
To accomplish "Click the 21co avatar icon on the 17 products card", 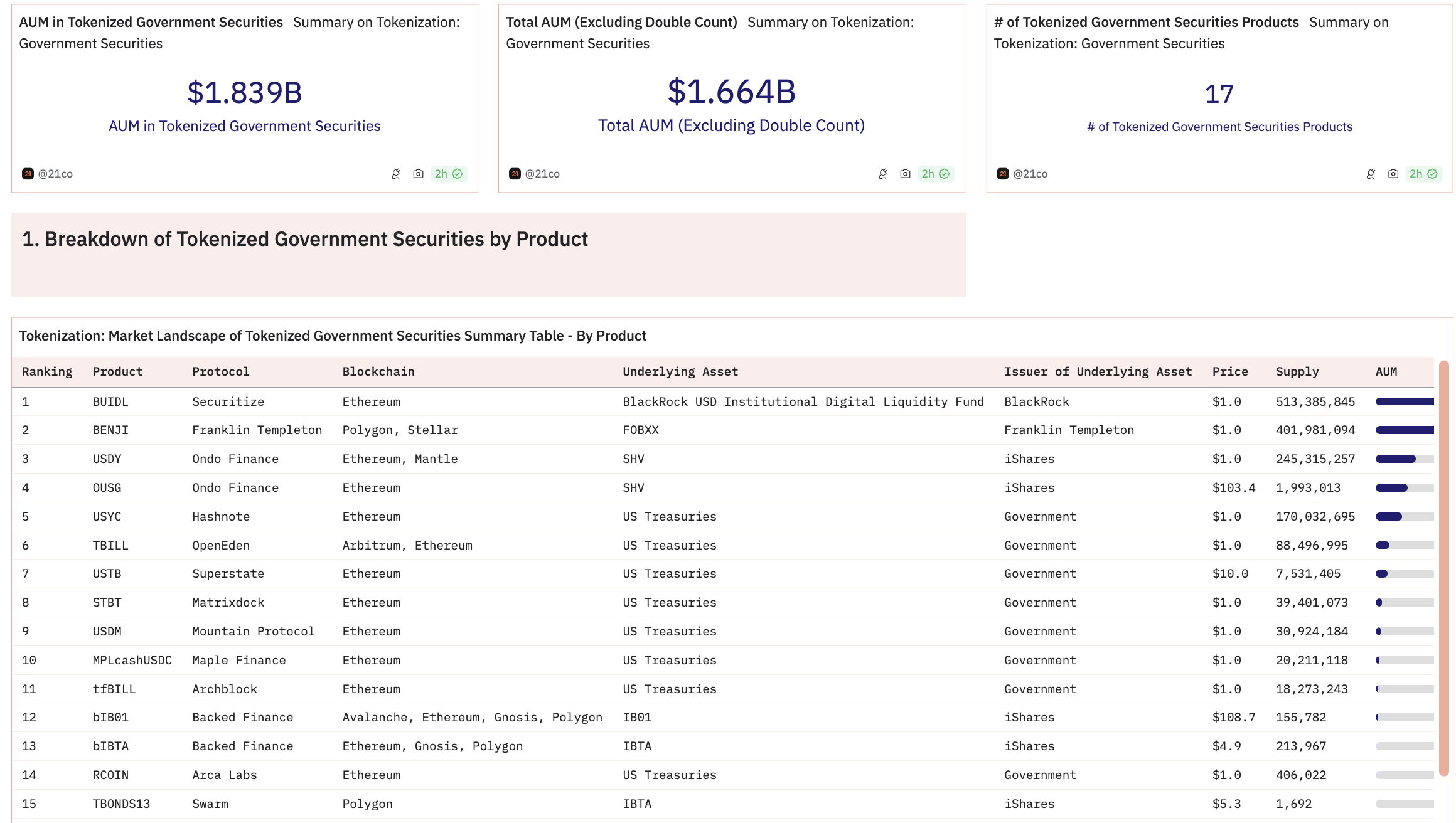I will click(x=1002, y=174).
